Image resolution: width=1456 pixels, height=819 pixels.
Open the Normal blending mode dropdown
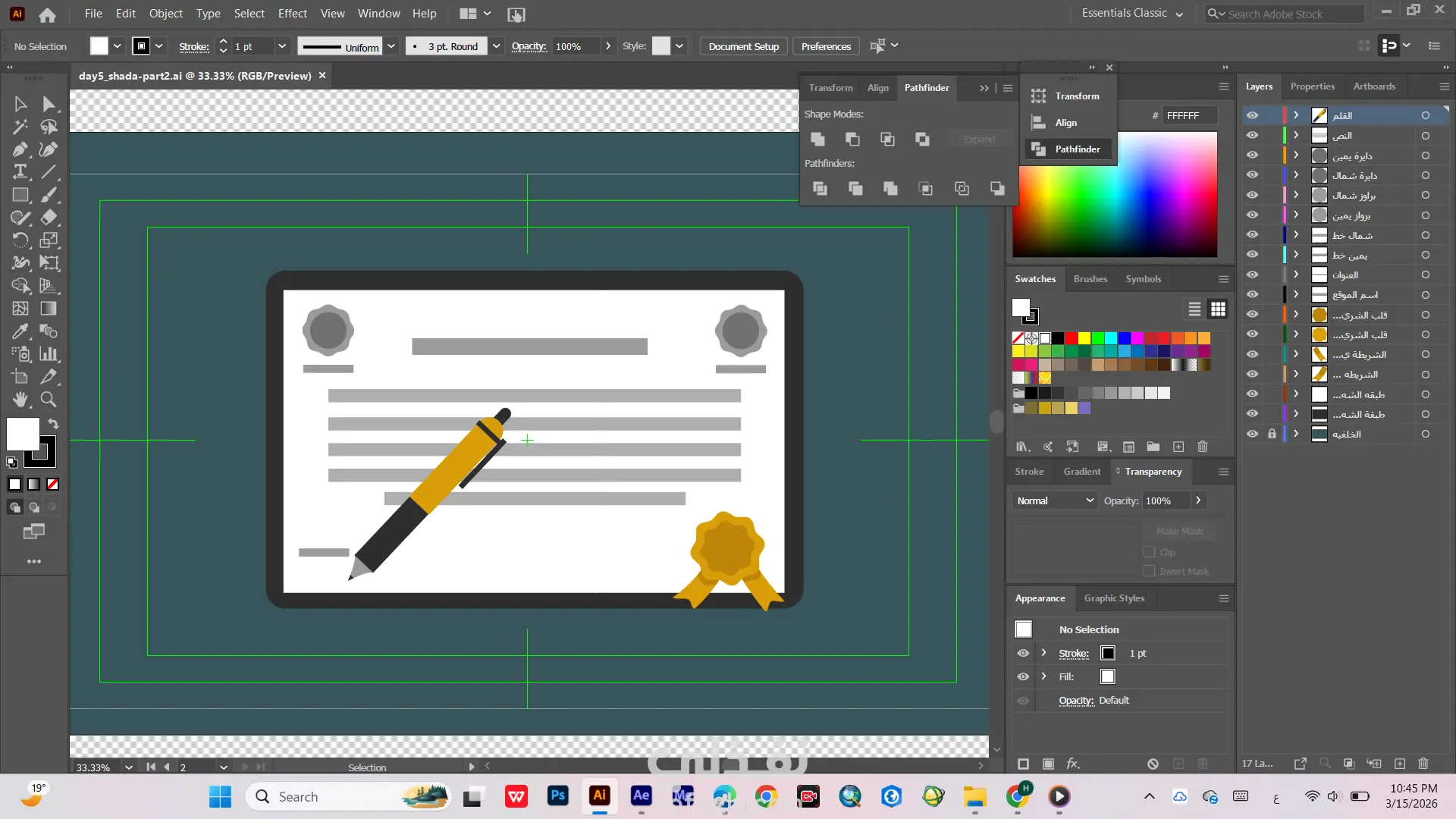(1054, 500)
